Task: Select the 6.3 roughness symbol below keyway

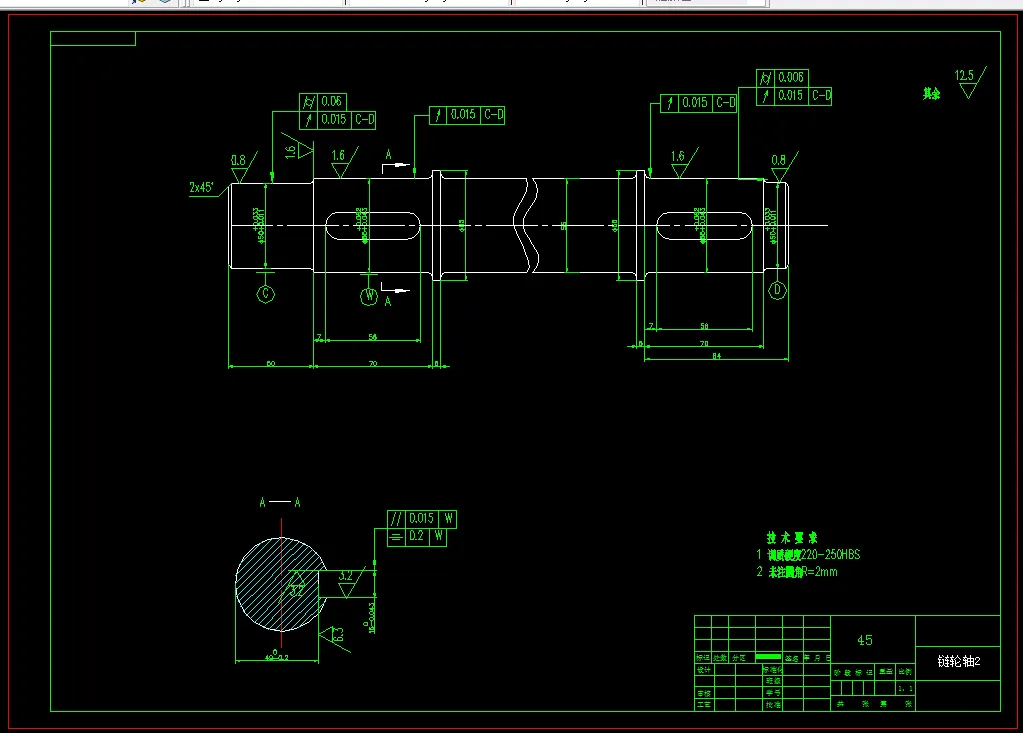Action: point(334,636)
